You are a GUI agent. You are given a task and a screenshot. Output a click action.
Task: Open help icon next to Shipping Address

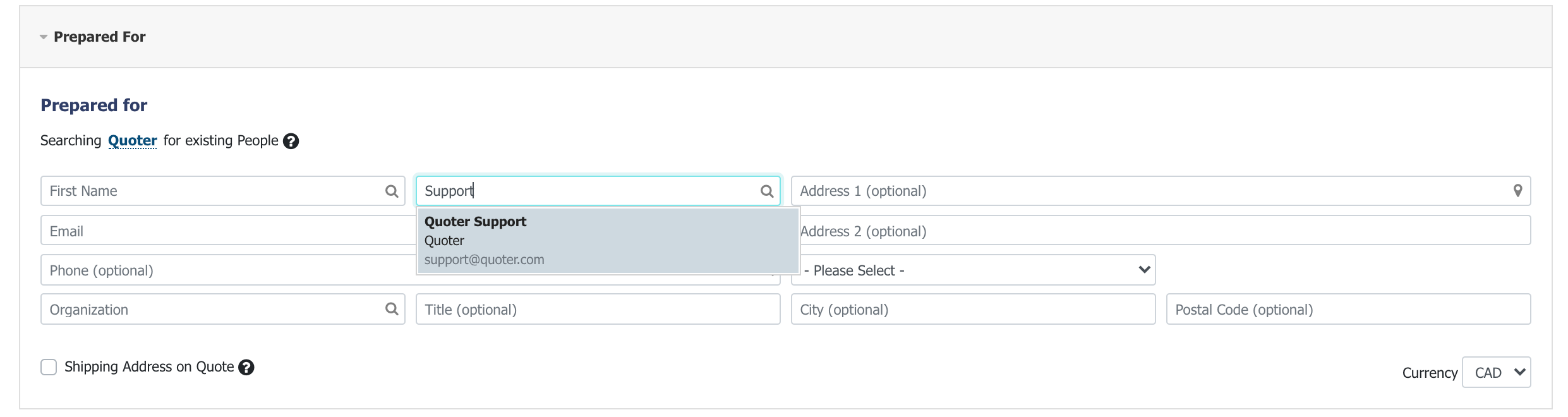pyautogui.click(x=246, y=367)
